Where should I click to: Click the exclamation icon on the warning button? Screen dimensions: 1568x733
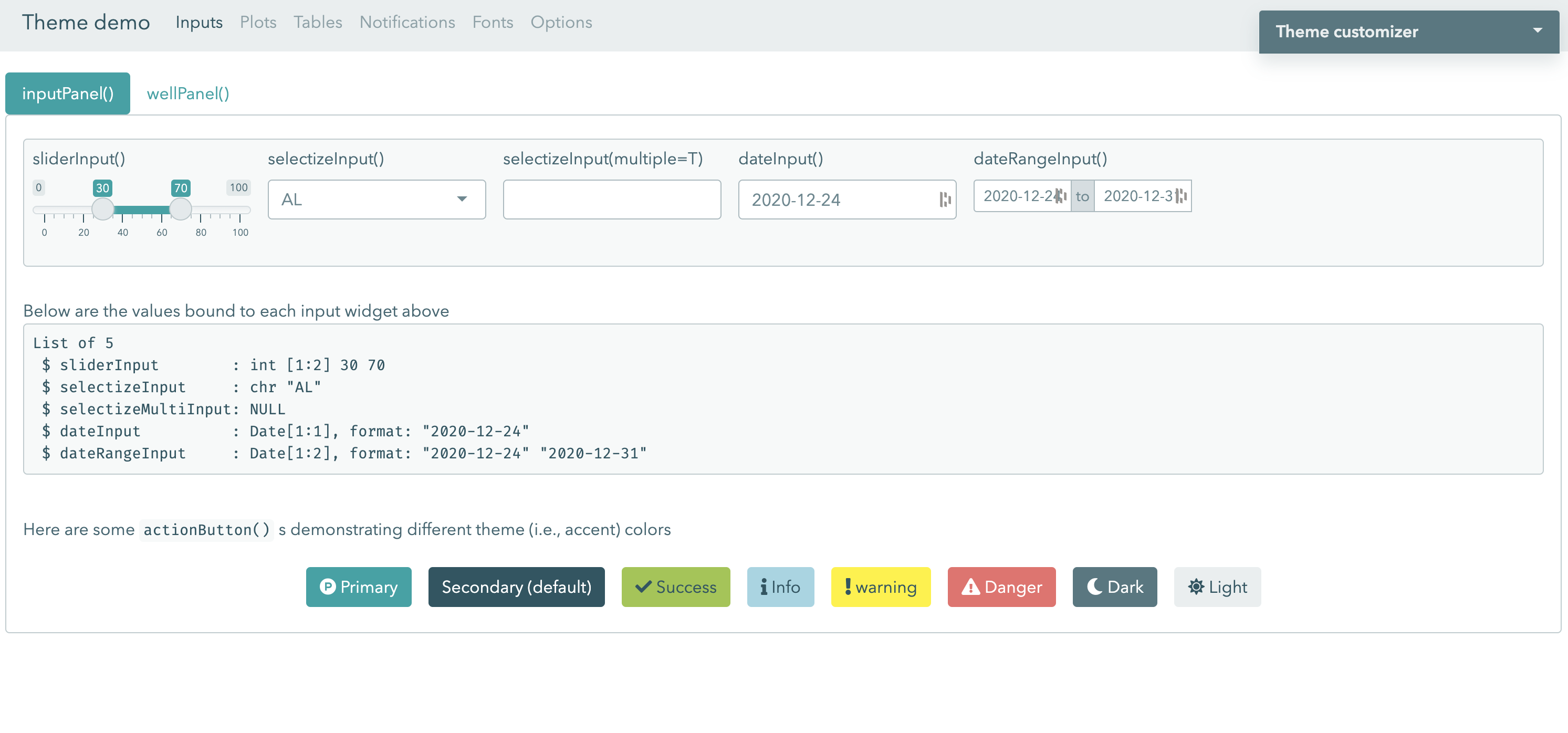click(848, 587)
